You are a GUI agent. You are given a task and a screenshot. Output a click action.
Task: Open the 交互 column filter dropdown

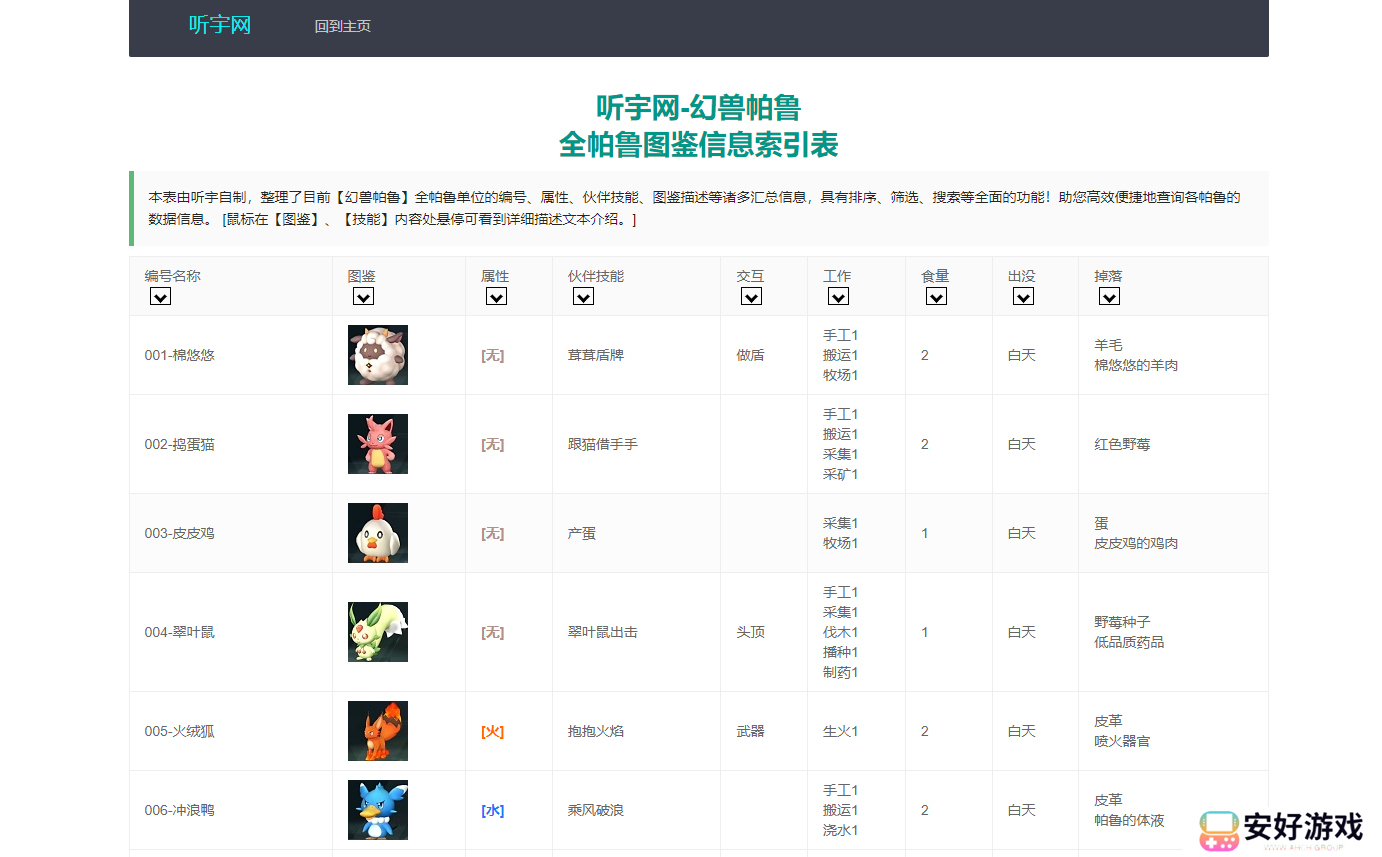751,296
